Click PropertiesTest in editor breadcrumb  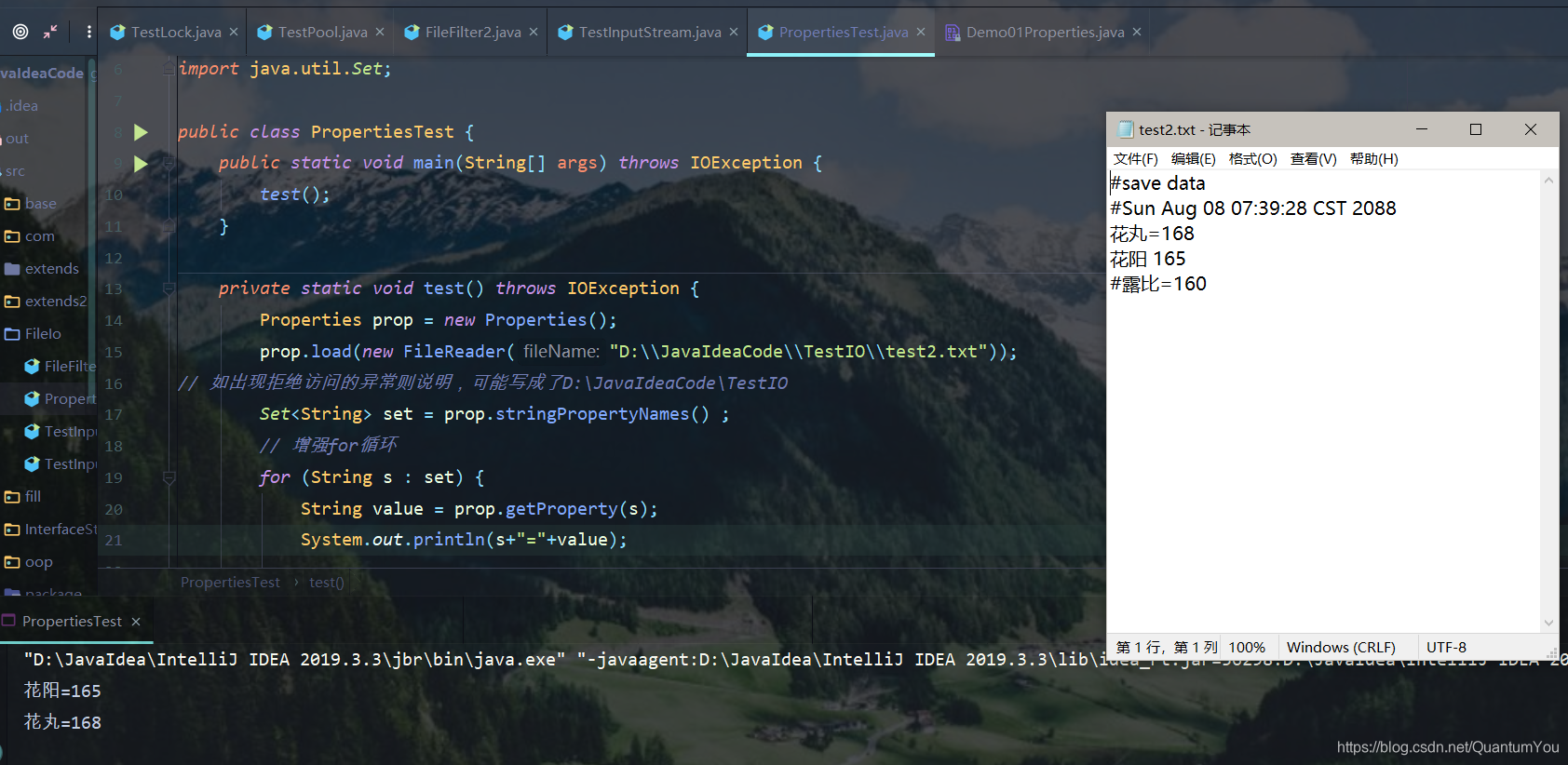[230, 583]
